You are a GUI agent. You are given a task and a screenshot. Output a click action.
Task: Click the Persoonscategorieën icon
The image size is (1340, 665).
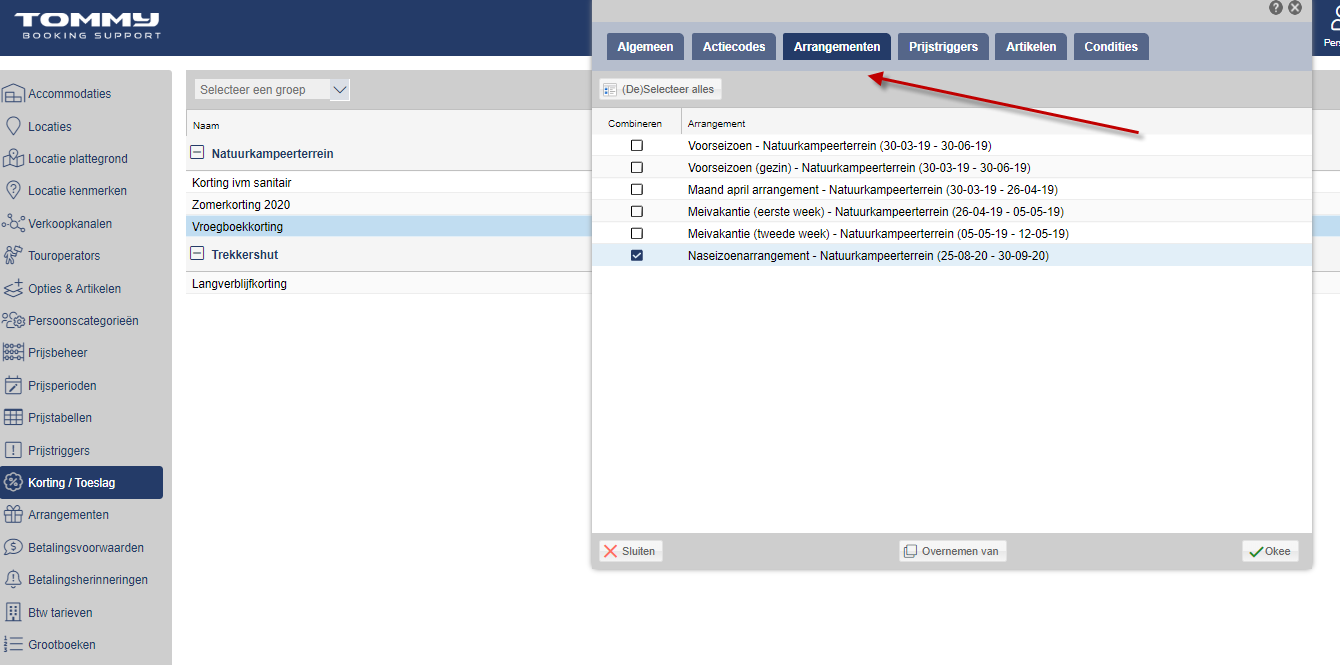point(13,321)
